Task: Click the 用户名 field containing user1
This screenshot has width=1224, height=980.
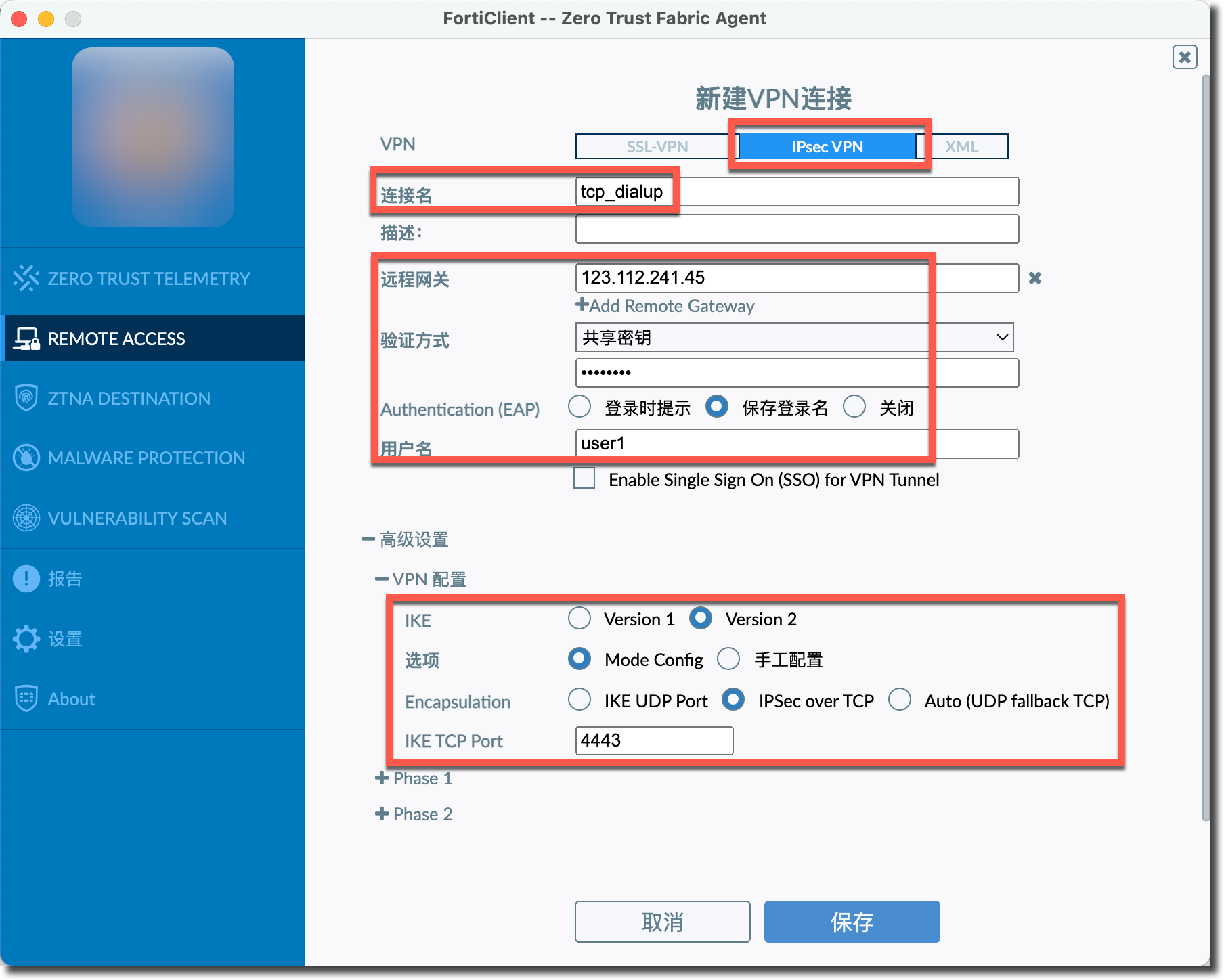Action: click(797, 444)
